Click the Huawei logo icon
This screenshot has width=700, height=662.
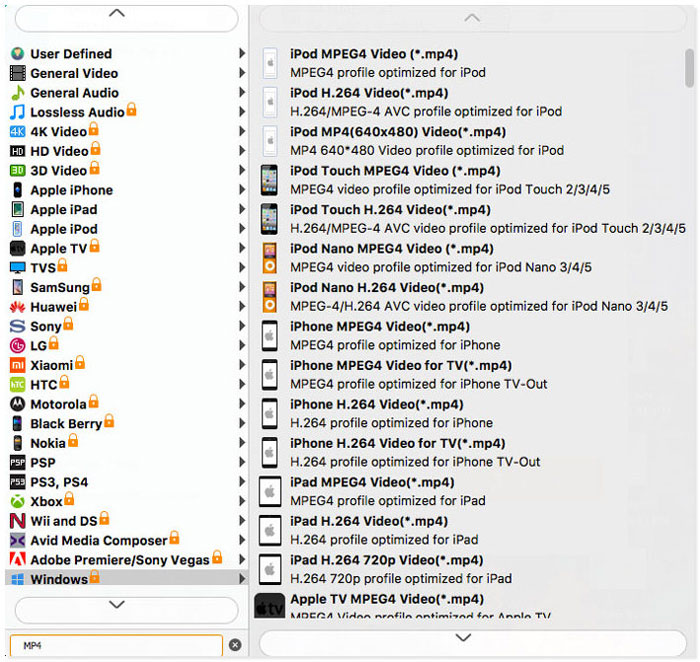(17, 307)
